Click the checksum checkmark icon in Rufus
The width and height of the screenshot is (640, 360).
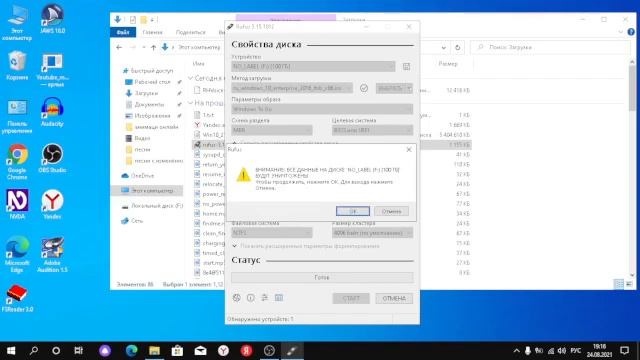coord(364,88)
